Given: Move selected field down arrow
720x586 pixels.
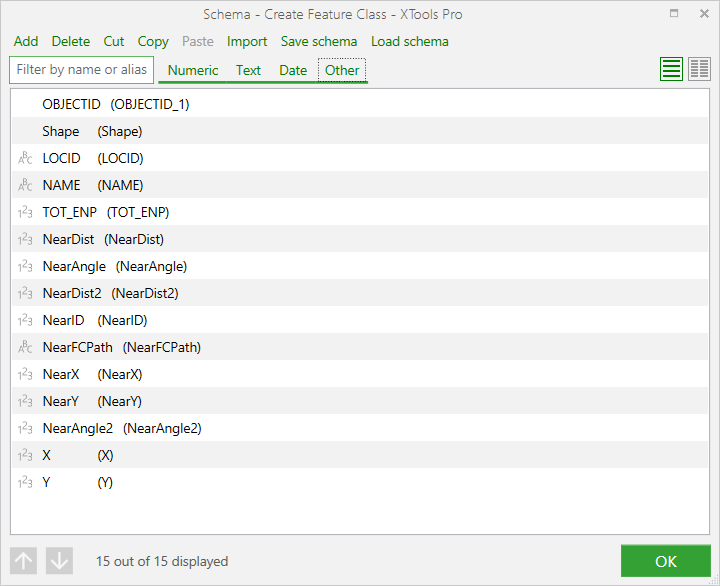Looking at the screenshot, I should (59, 561).
